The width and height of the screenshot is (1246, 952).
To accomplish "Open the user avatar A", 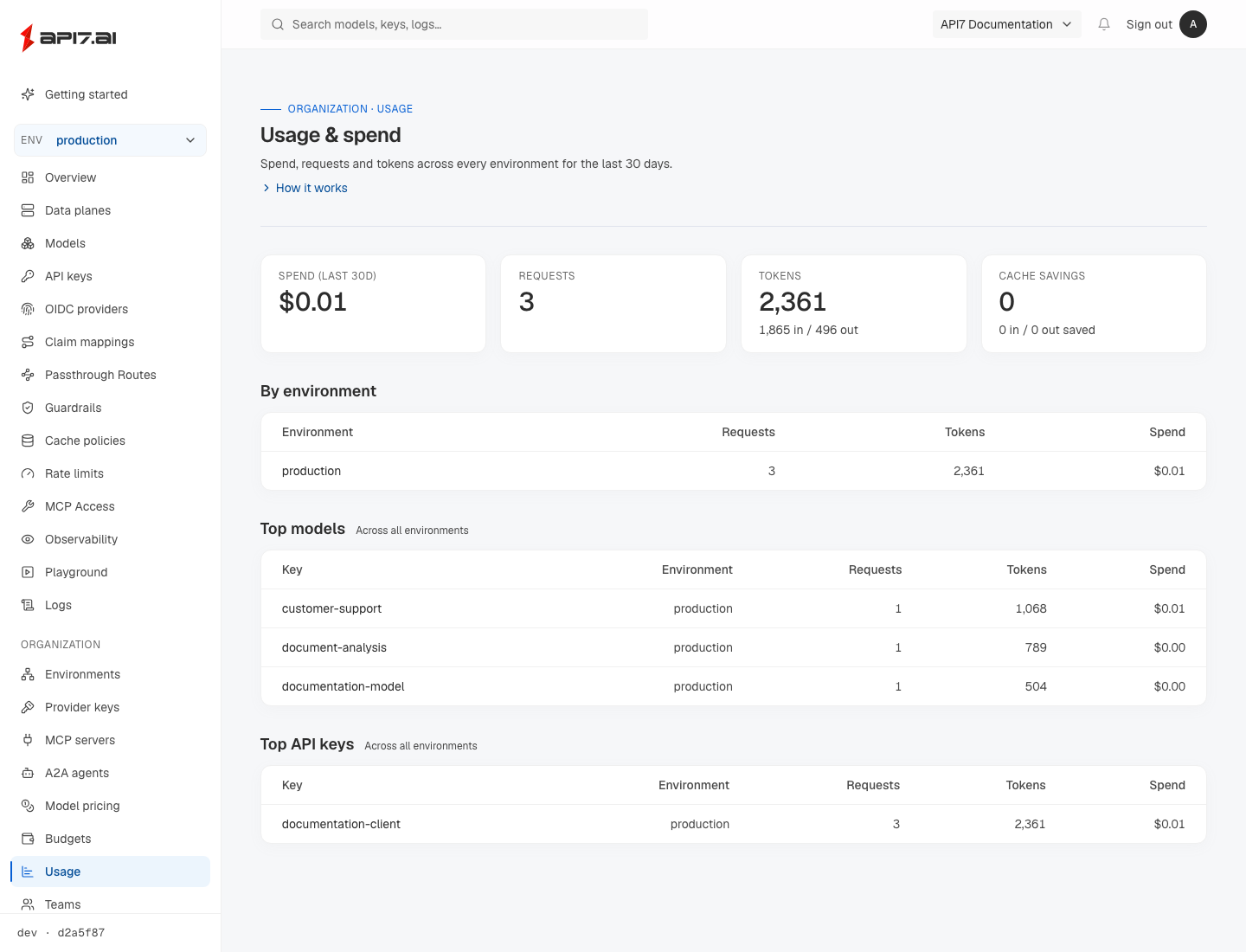I will pyautogui.click(x=1193, y=24).
